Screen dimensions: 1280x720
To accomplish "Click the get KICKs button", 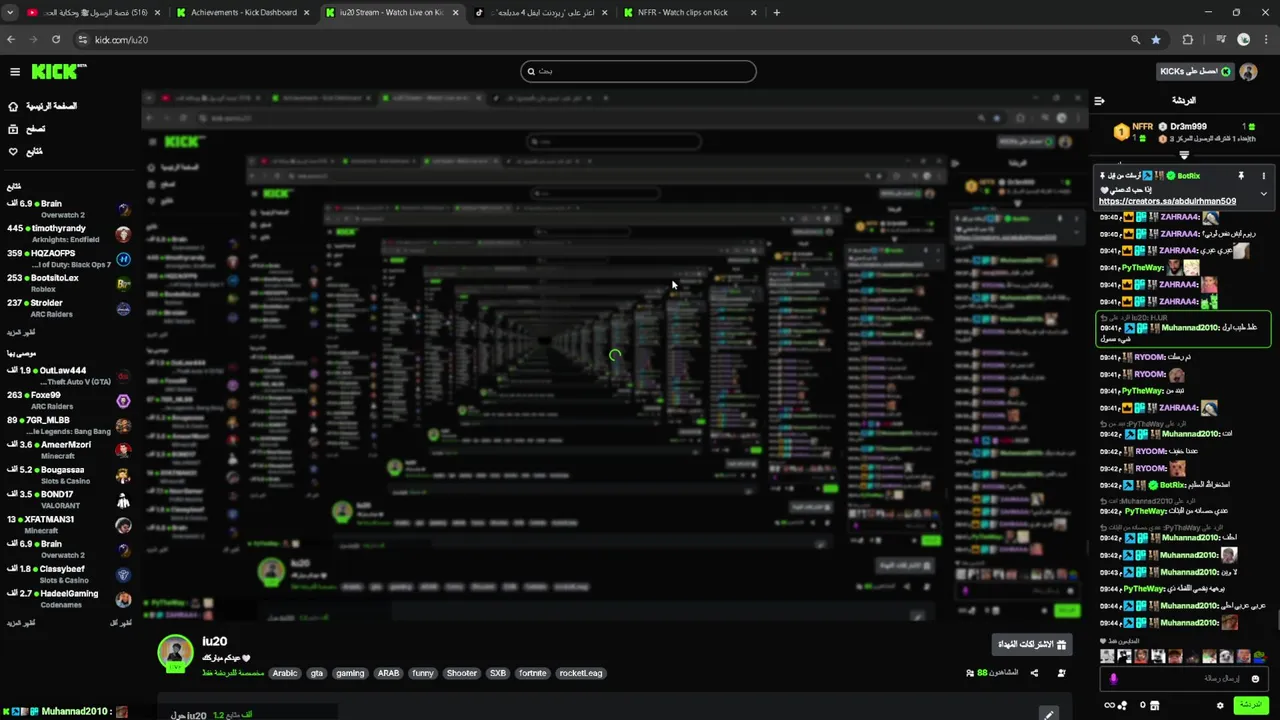I will 1195,71.
